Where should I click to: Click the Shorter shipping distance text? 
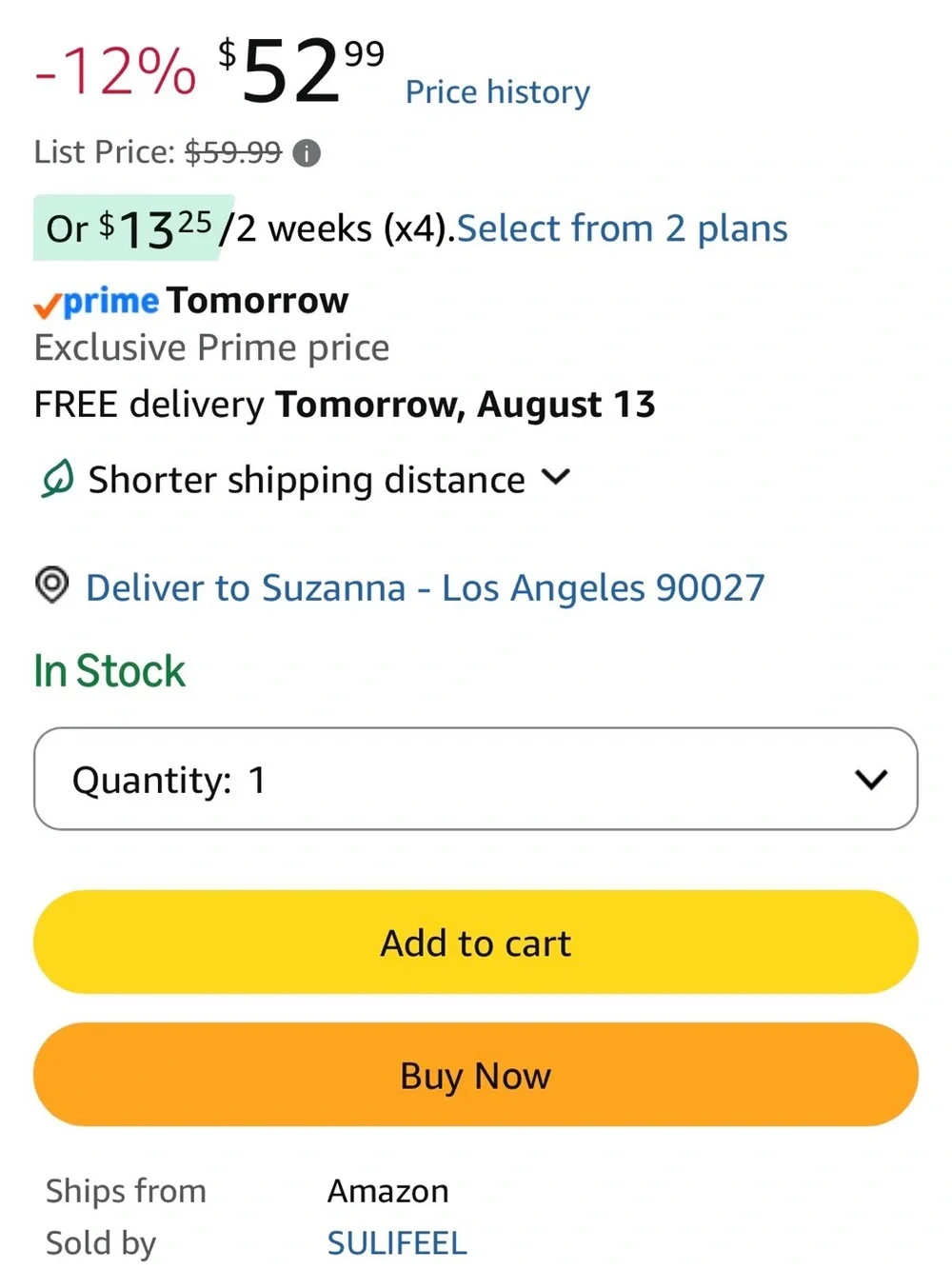point(307,480)
